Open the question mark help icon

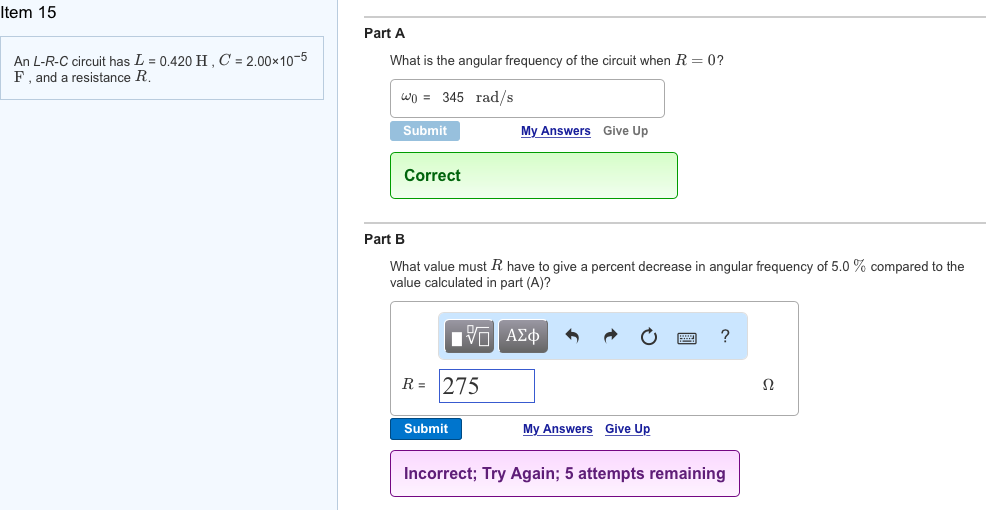(x=724, y=337)
